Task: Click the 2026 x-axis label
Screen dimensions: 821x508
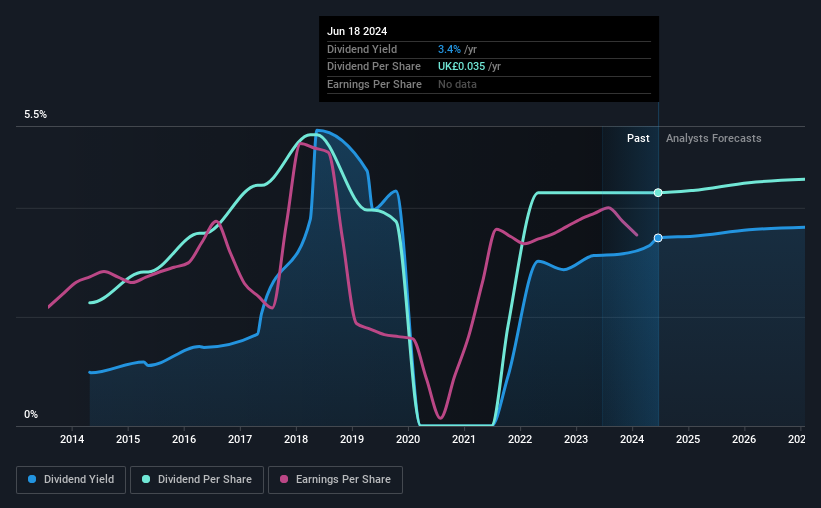Action: coord(744,439)
